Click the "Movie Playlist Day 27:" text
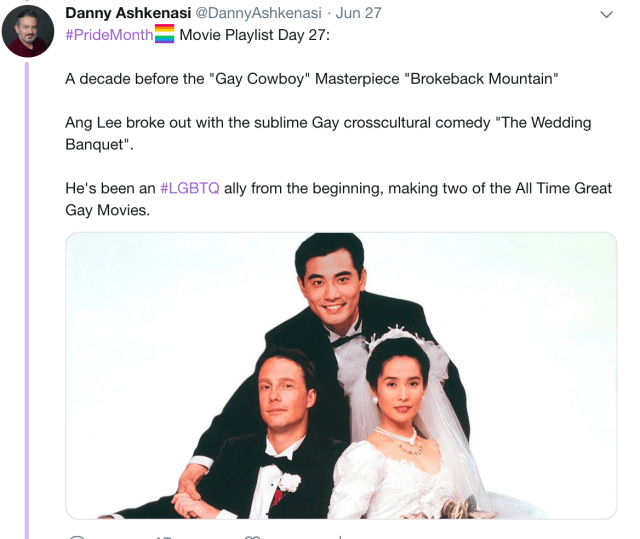The width and height of the screenshot is (640, 539). [x=254, y=35]
